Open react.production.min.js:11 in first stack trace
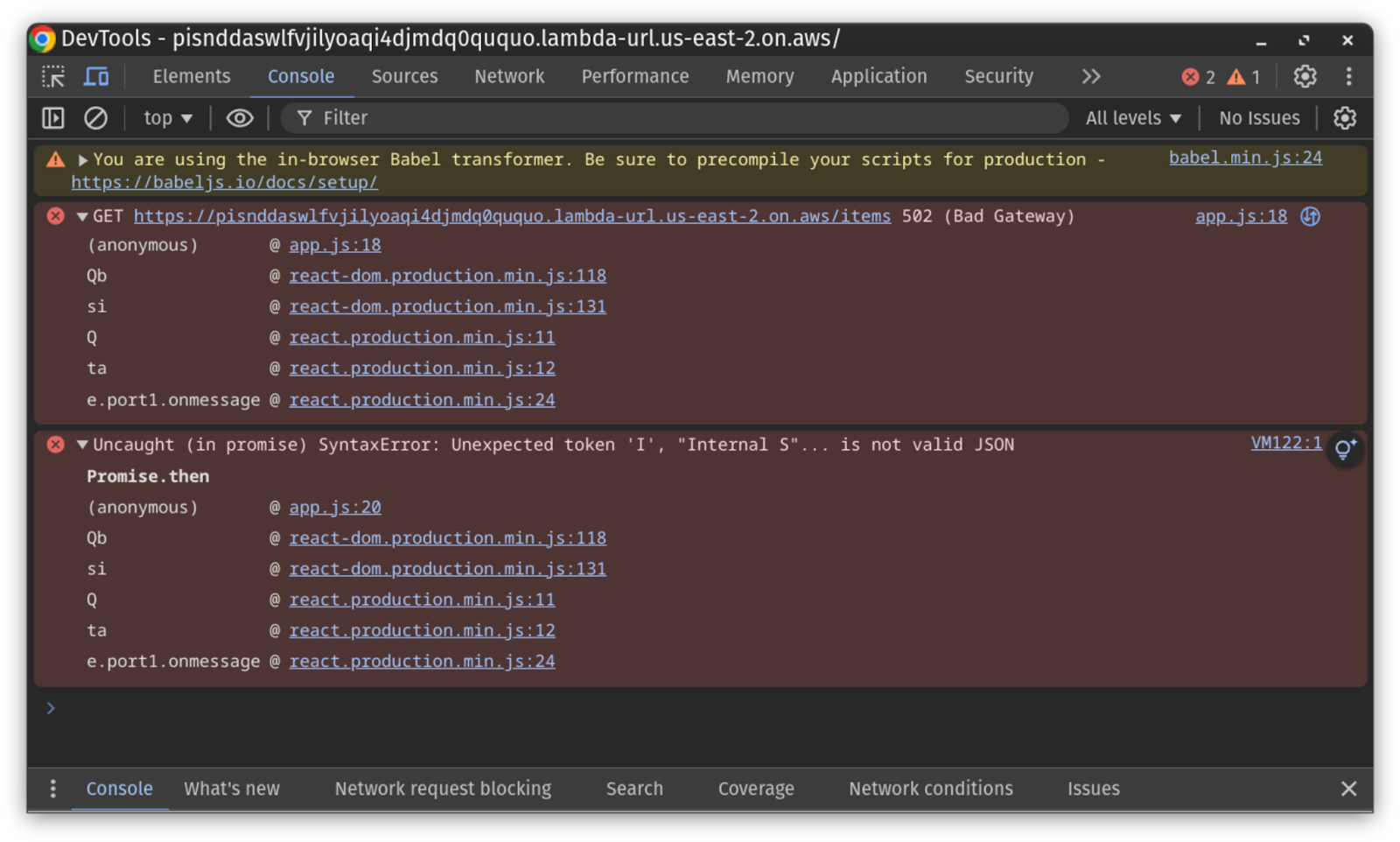Screen dimensions: 1400x842 (422, 337)
